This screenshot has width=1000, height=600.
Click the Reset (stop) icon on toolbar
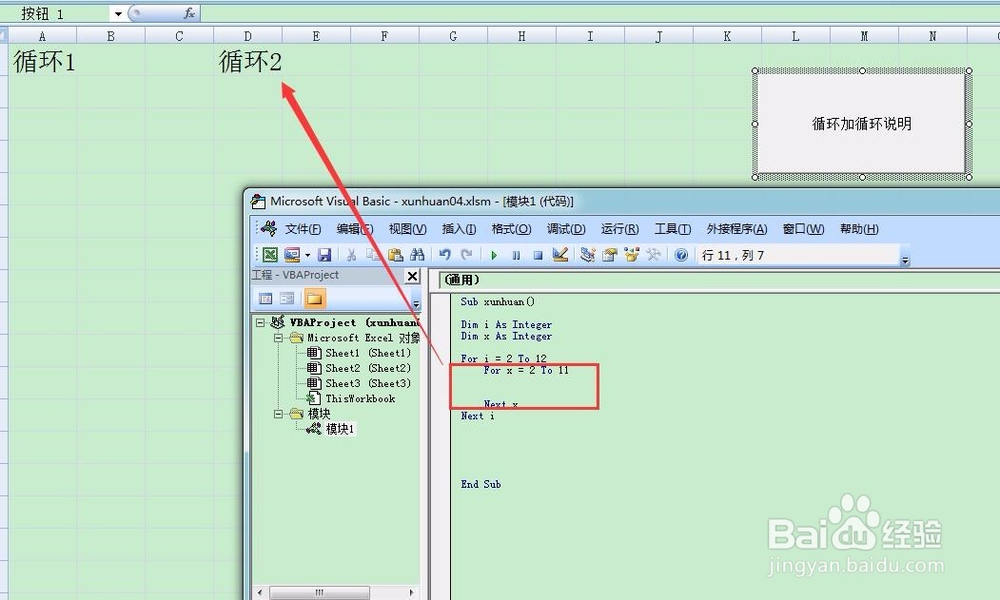coord(538,253)
